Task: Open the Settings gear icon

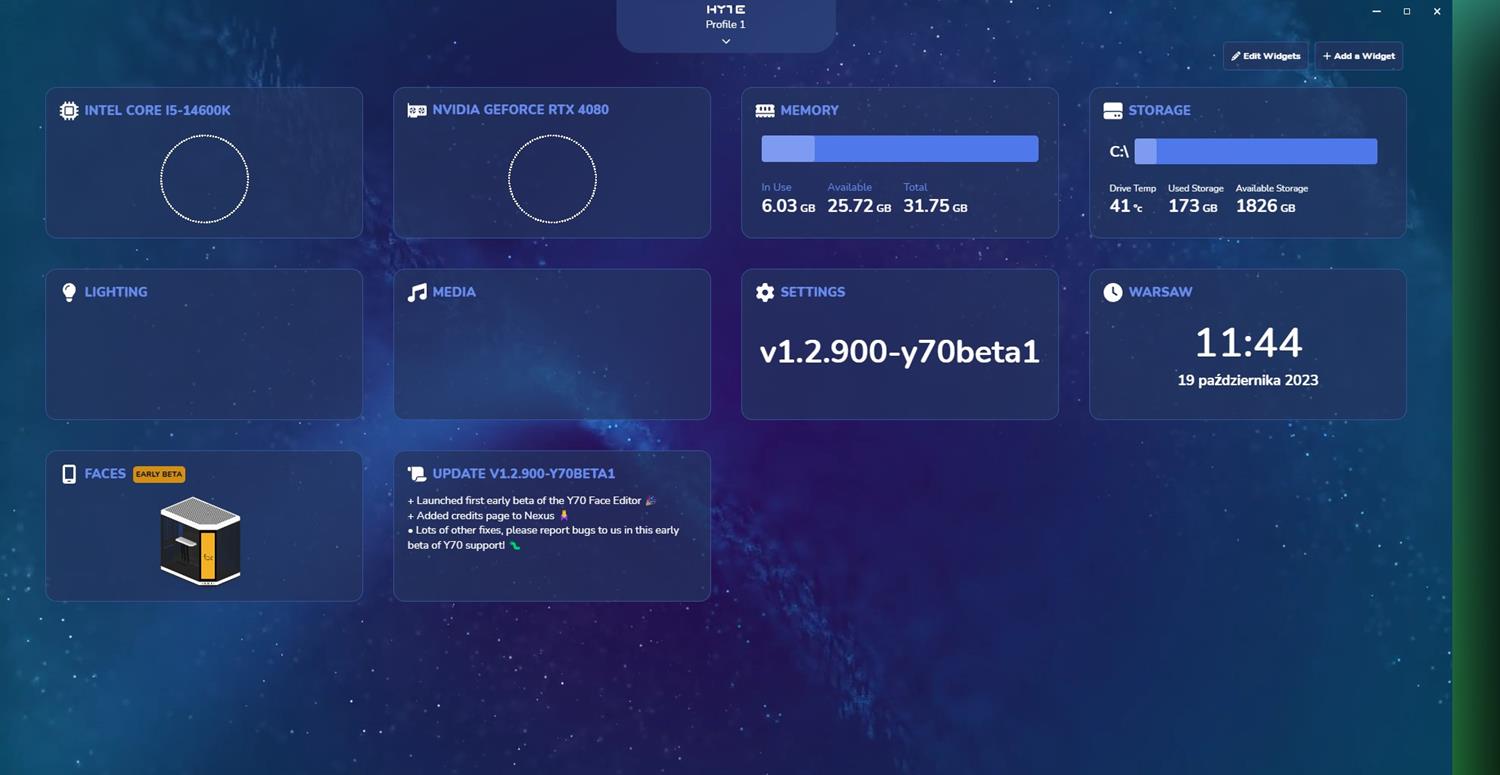Action: [765, 292]
